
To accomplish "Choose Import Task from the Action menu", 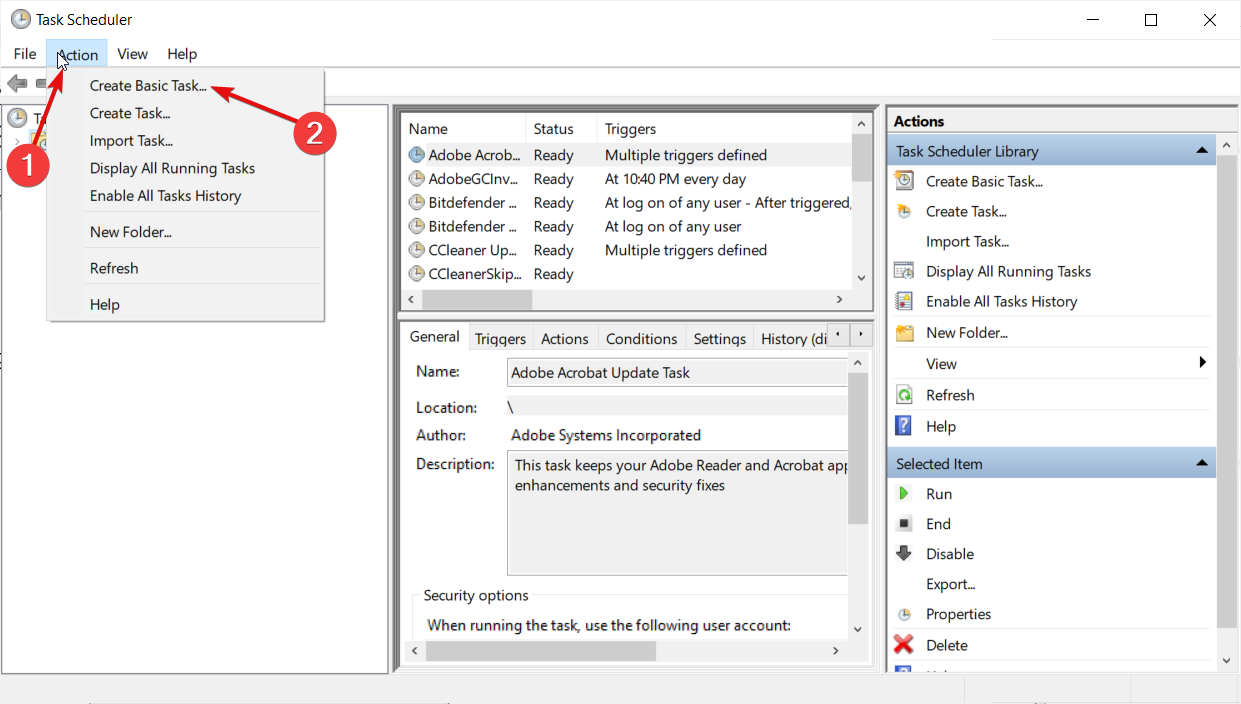I will (x=131, y=141).
